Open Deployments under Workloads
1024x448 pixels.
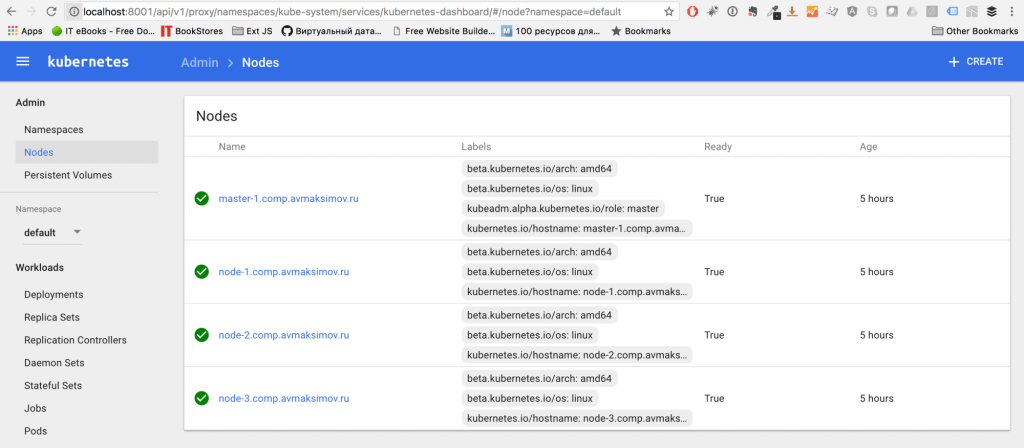[53, 294]
